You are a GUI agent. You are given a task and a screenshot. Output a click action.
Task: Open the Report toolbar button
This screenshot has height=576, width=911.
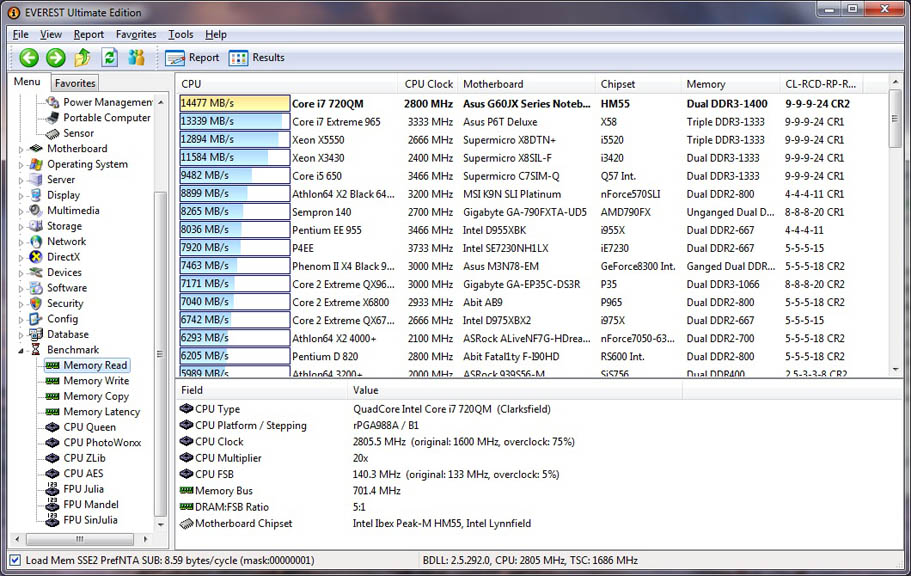point(192,58)
